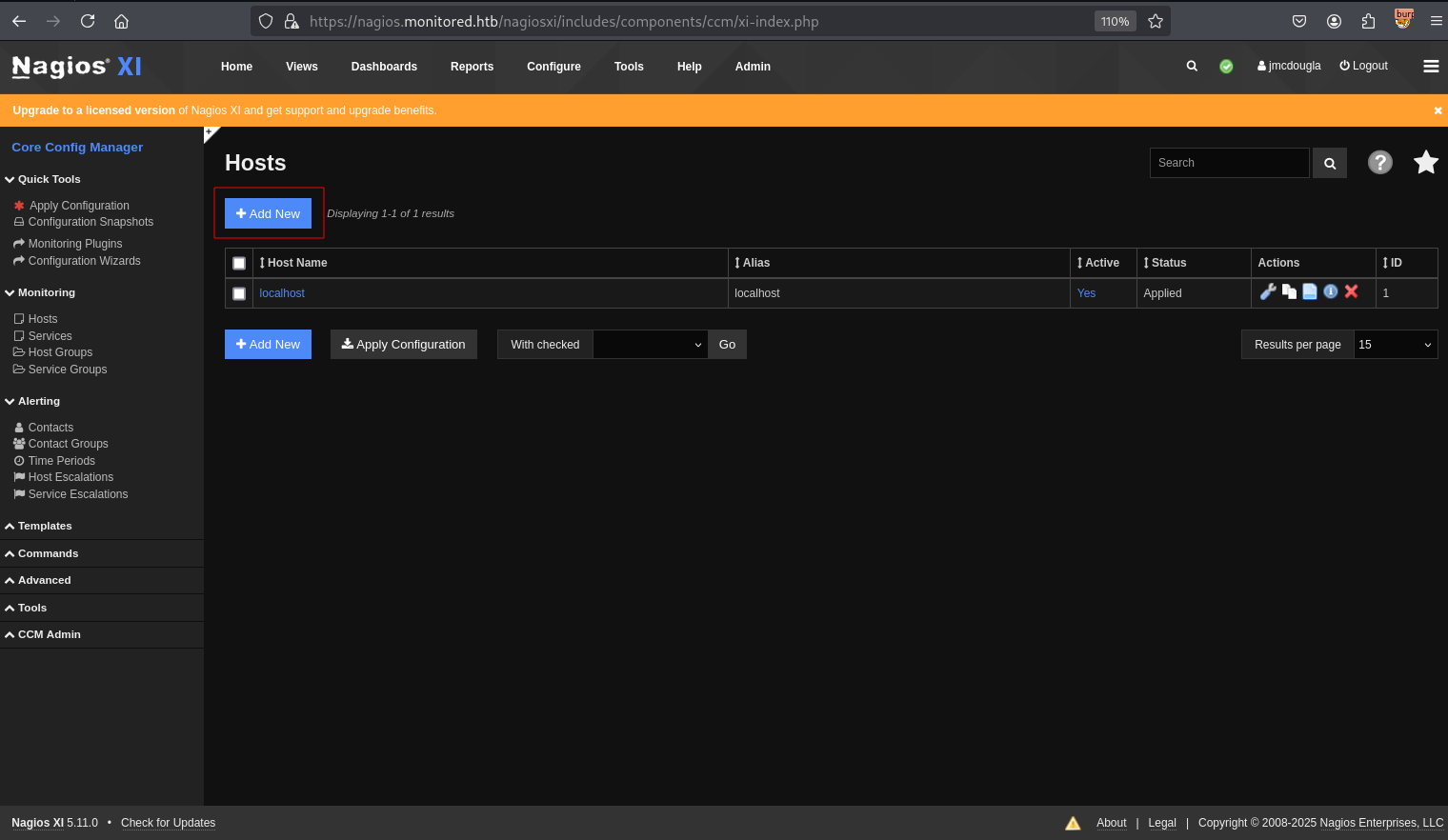Open the localhost host name link

pos(282,293)
